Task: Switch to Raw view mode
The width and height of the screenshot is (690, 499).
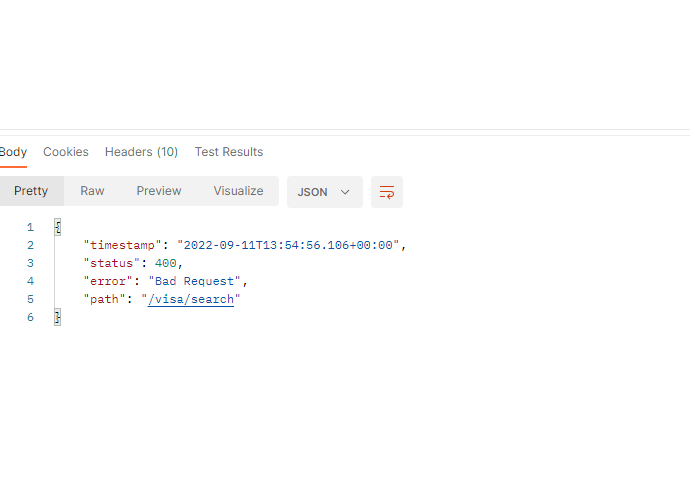Action: click(x=92, y=191)
